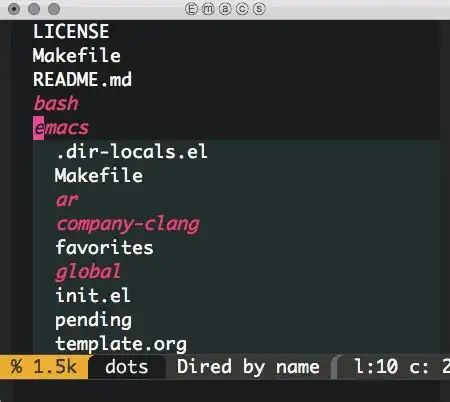Open the favorites file

pyautogui.click(x=104, y=248)
